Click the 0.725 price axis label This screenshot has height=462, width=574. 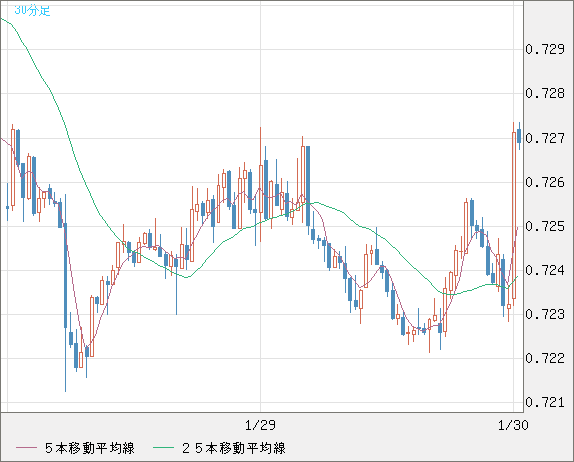(x=545, y=226)
